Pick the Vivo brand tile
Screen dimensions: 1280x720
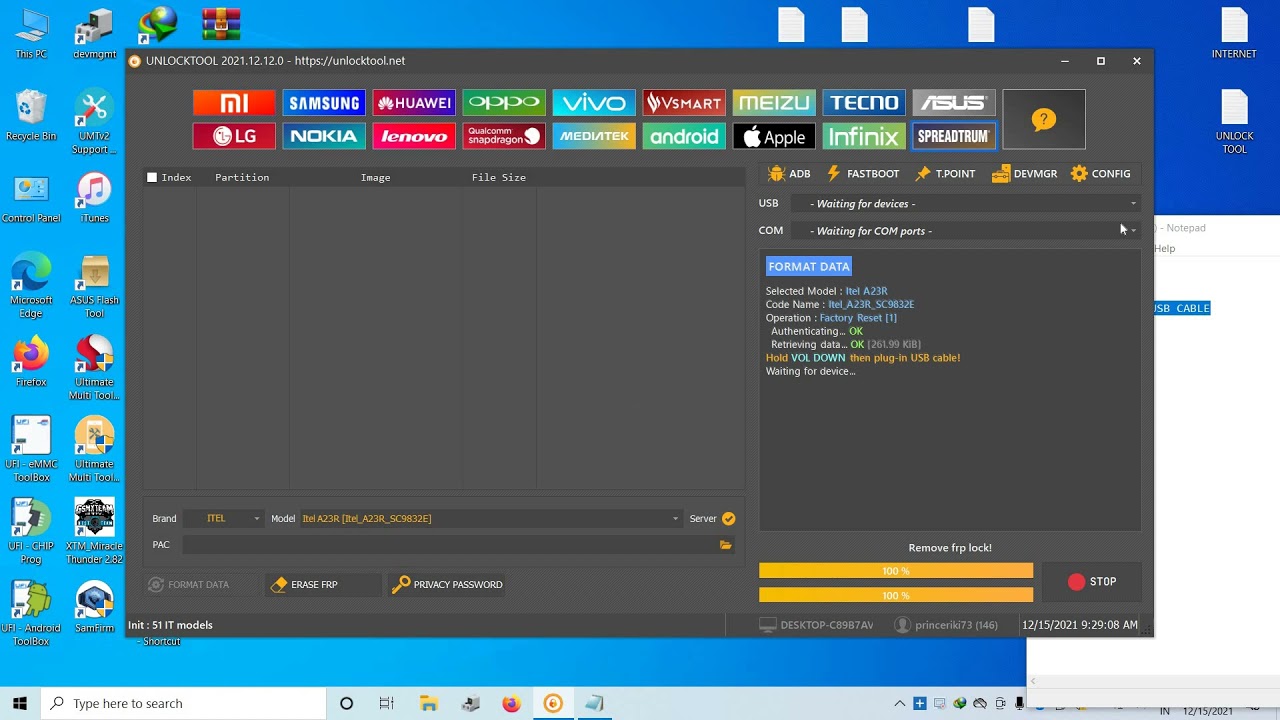(x=594, y=103)
